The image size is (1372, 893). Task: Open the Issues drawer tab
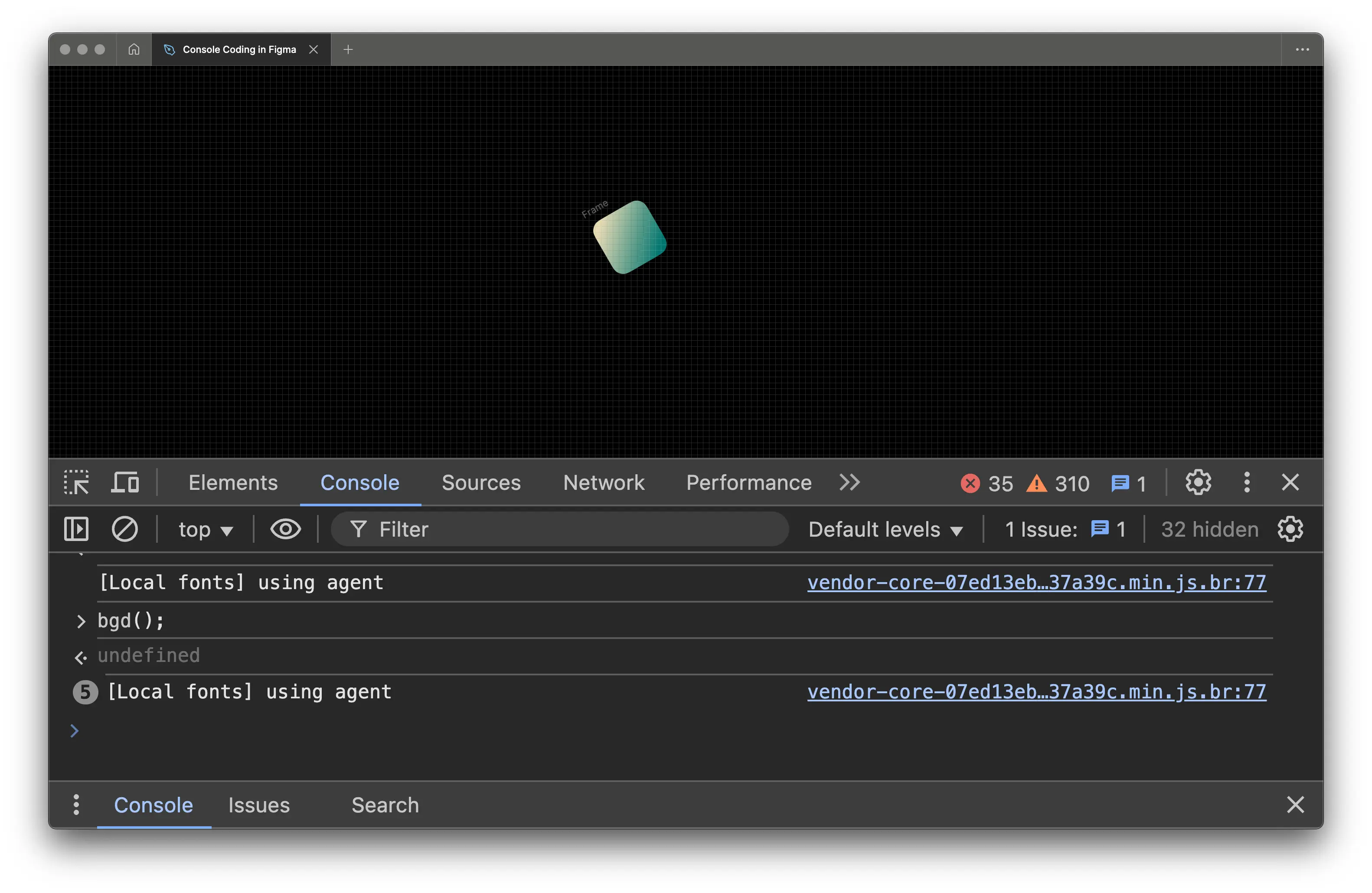(x=259, y=805)
